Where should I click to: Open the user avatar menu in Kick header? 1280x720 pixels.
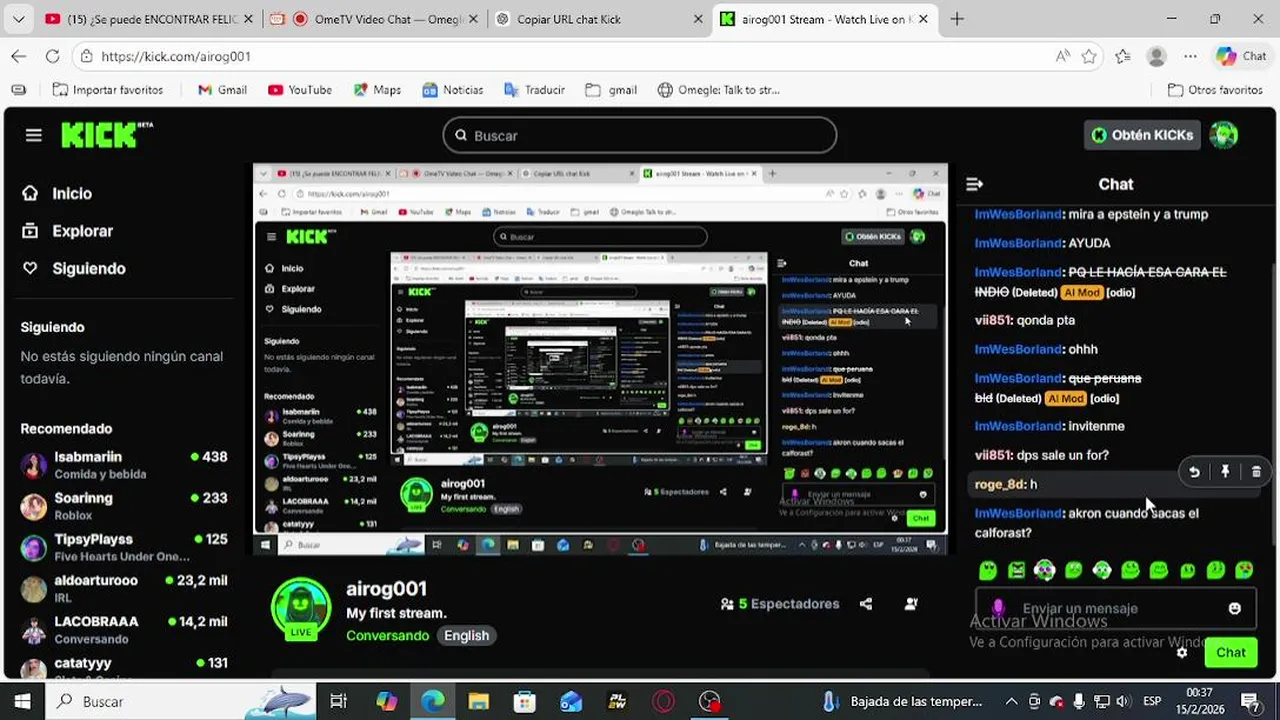pos(1223,135)
